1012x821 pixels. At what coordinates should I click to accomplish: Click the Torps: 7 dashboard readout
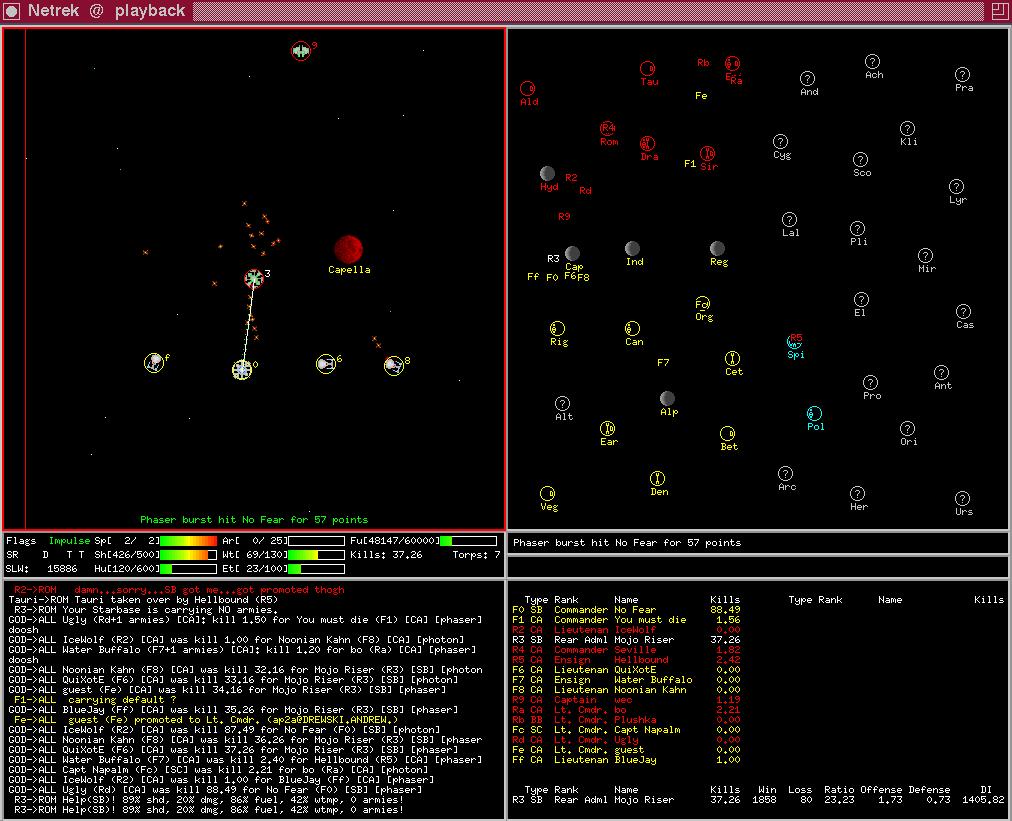tap(476, 555)
